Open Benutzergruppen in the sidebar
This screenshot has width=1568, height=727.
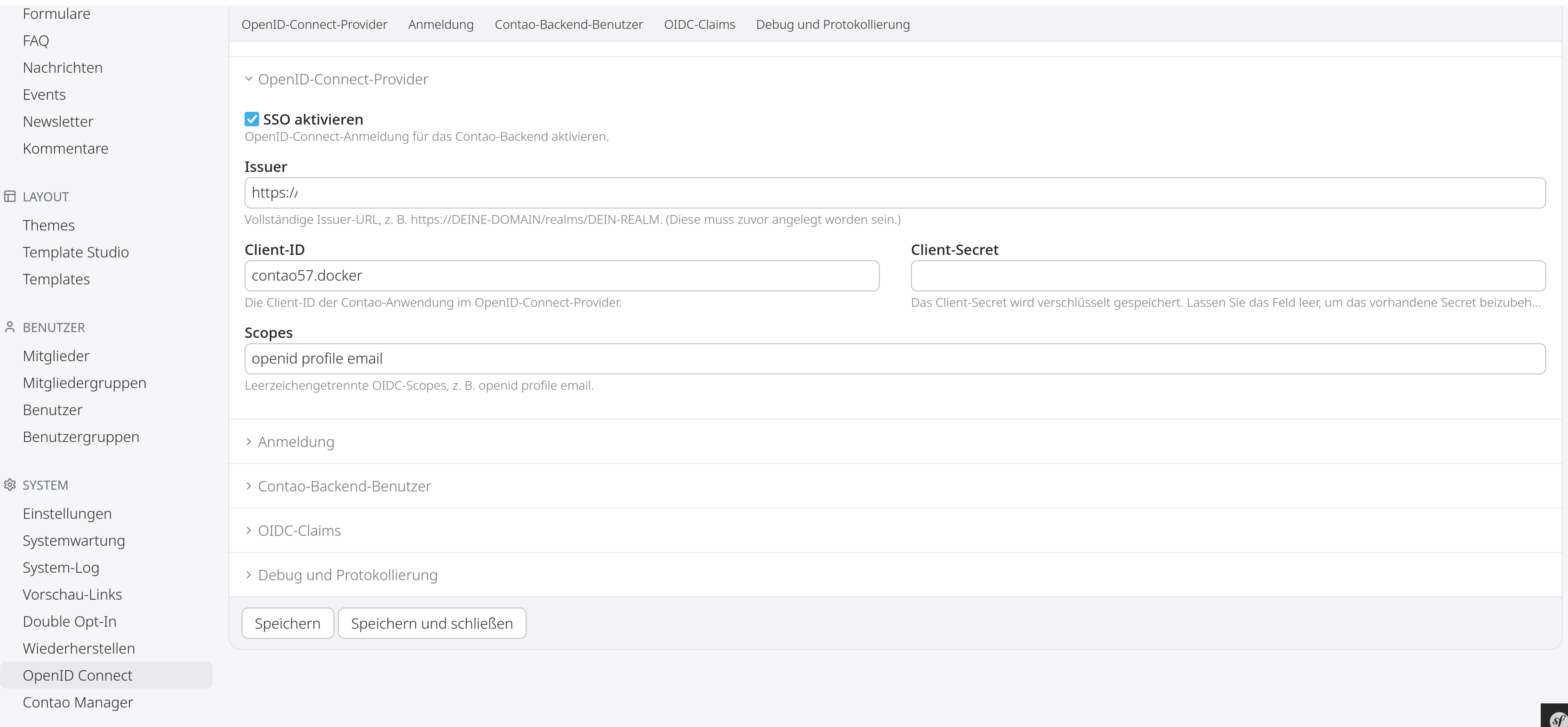(x=81, y=437)
